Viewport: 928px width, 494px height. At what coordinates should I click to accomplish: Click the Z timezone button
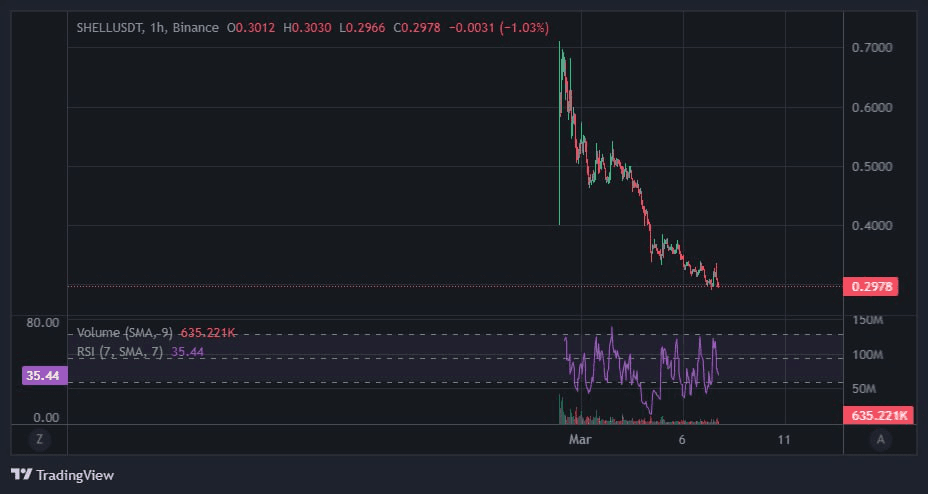click(39, 439)
